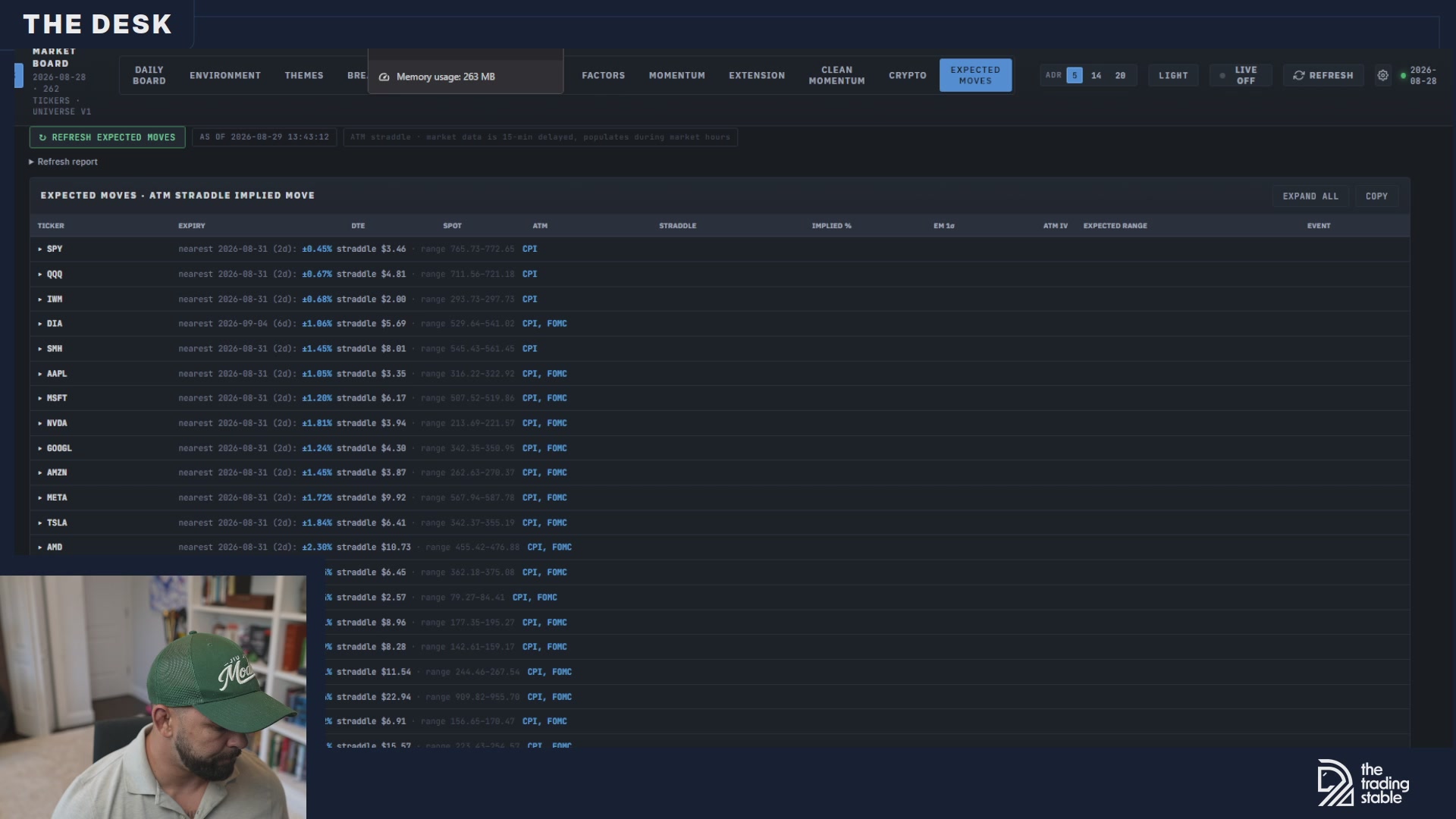Viewport: 1456px width, 819px height.
Task: Open the Crypto tab
Action: click(907, 75)
